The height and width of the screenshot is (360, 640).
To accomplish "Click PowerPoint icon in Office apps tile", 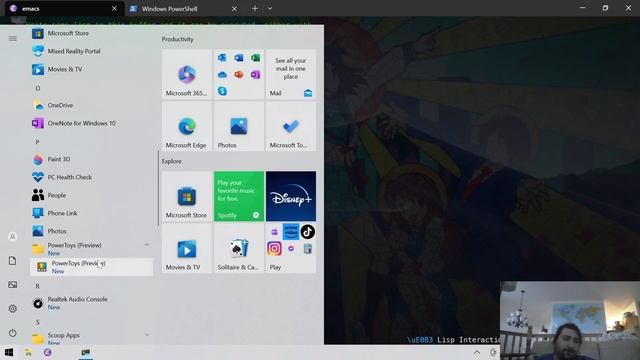I will [x=239, y=74].
